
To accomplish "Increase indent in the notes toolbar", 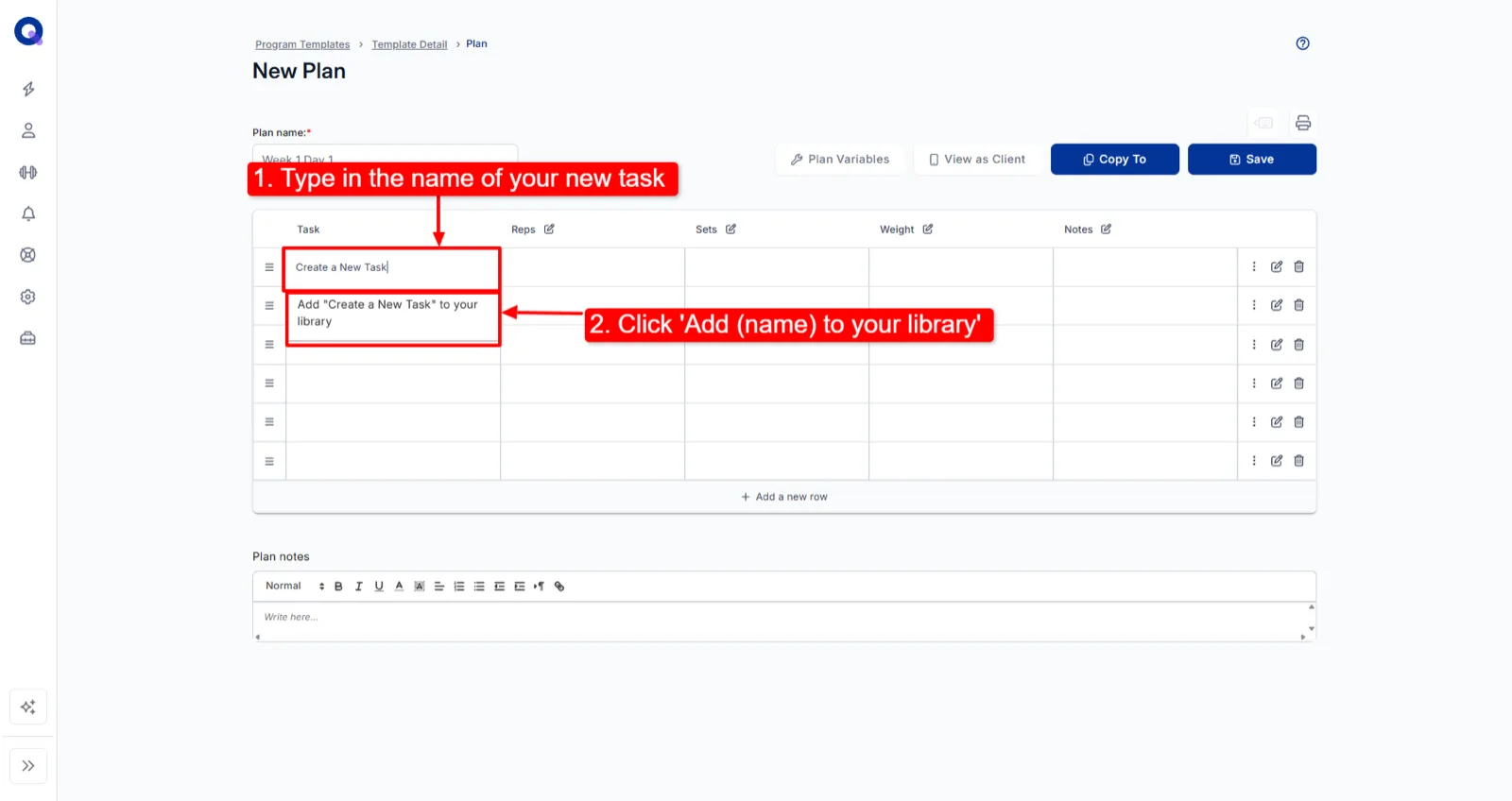I will 519,587.
